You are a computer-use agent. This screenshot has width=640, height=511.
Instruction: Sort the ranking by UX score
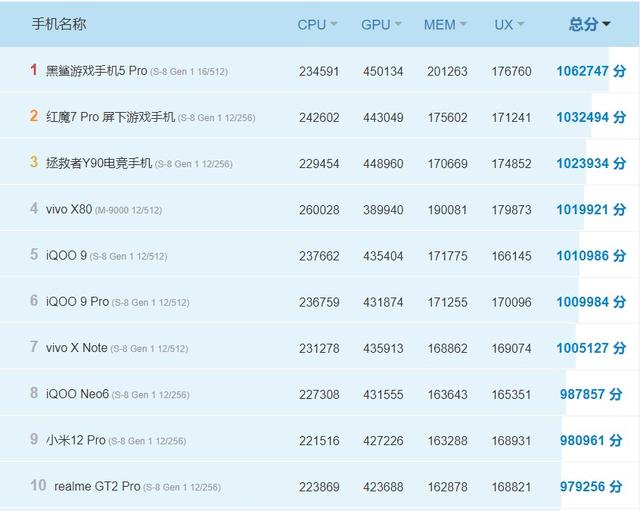(x=509, y=25)
